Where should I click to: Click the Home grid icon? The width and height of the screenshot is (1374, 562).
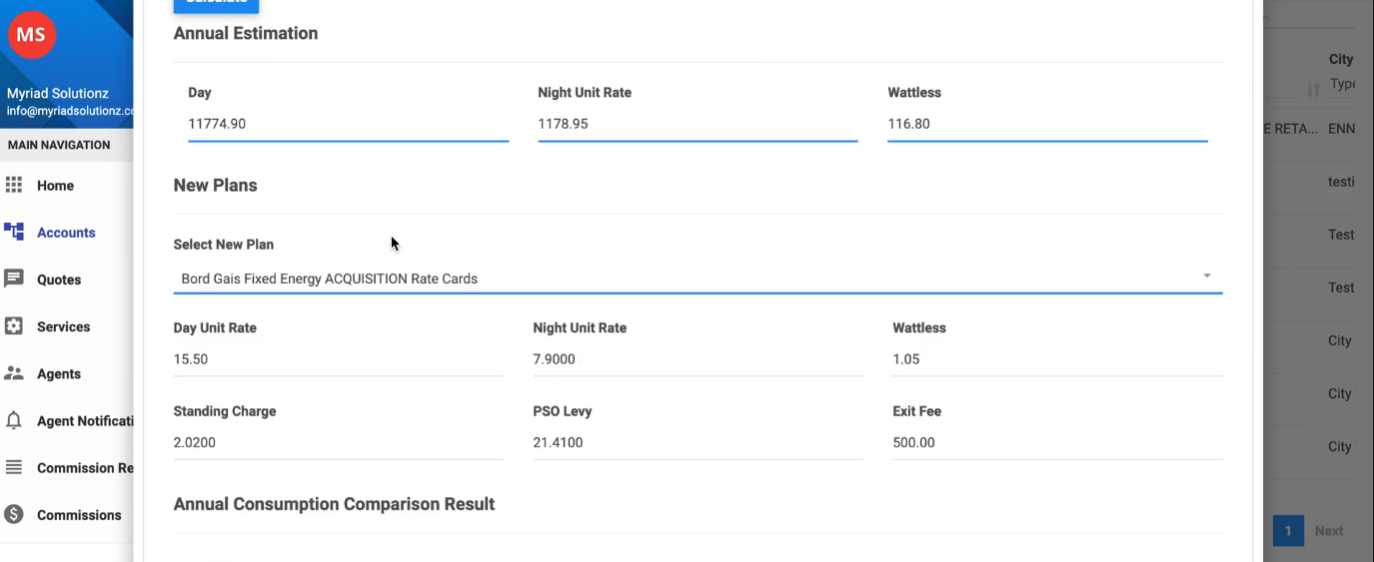(14, 185)
